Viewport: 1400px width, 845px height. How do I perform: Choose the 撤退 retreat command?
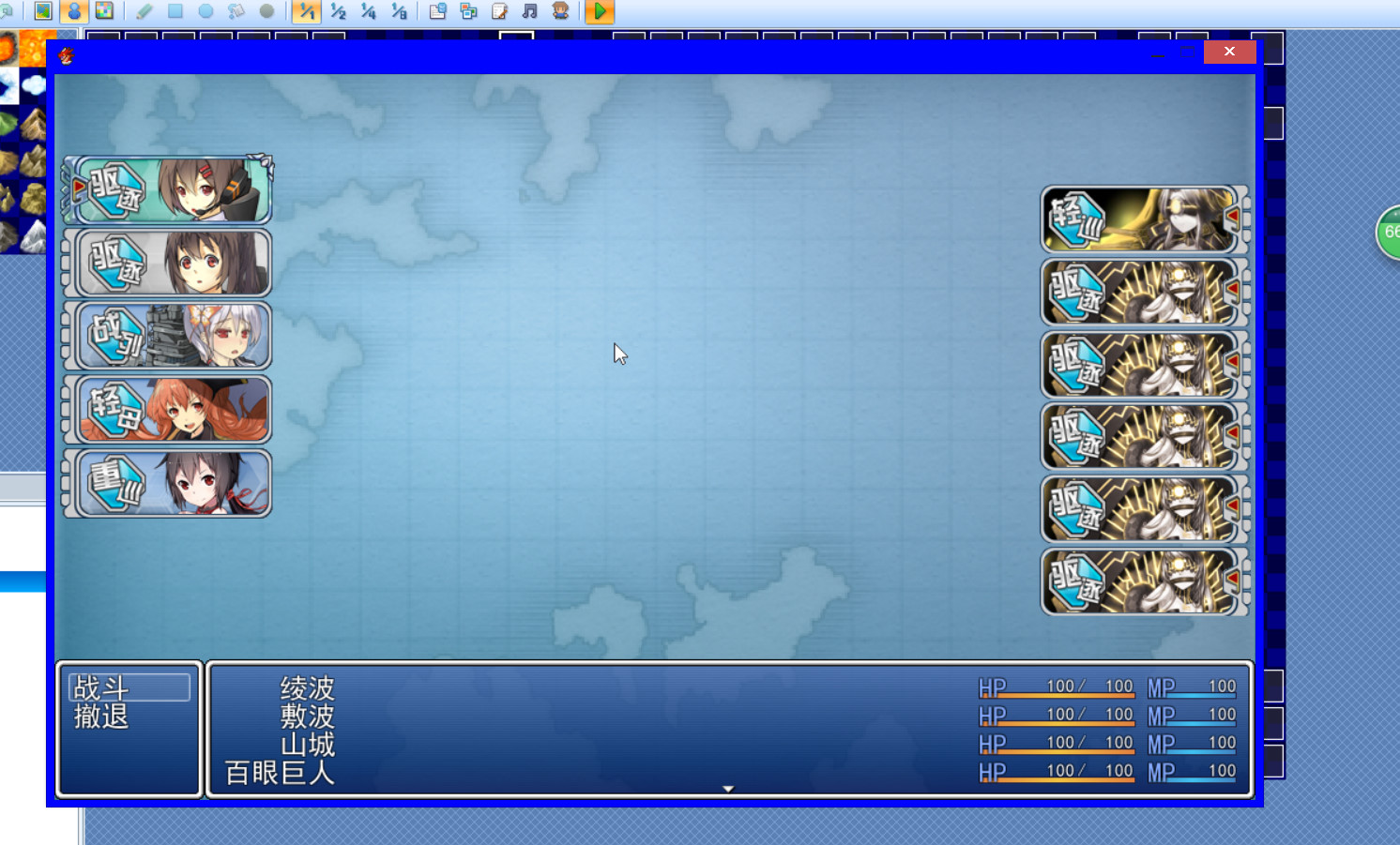point(101,717)
